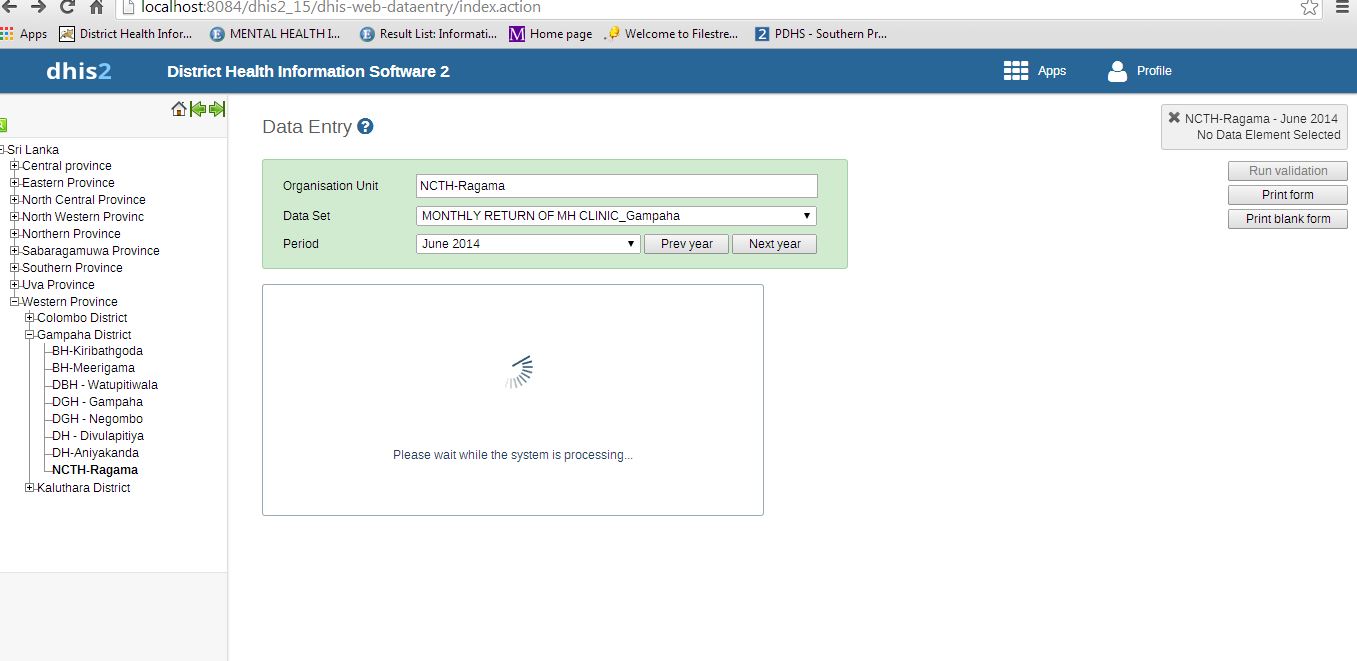Image resolution: width=1357 pixels, height=661 pixels.
Task: Open the MENTAL HEALTH I... bookmark
Action: (x=276, y=34)
